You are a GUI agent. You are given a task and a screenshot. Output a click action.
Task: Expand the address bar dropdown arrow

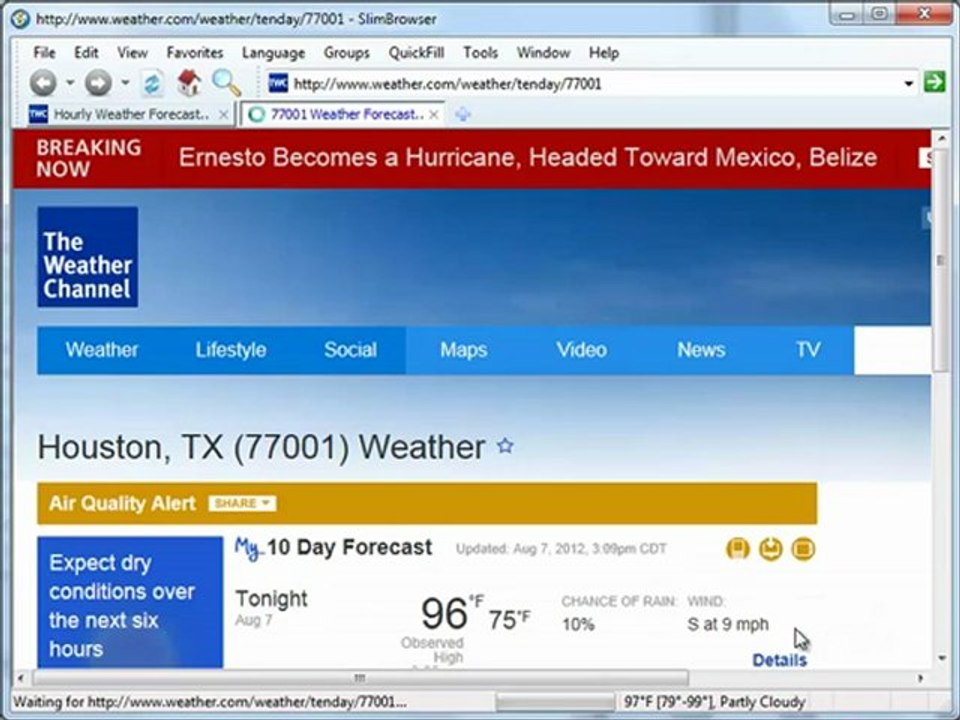click(x=909, y=83)
